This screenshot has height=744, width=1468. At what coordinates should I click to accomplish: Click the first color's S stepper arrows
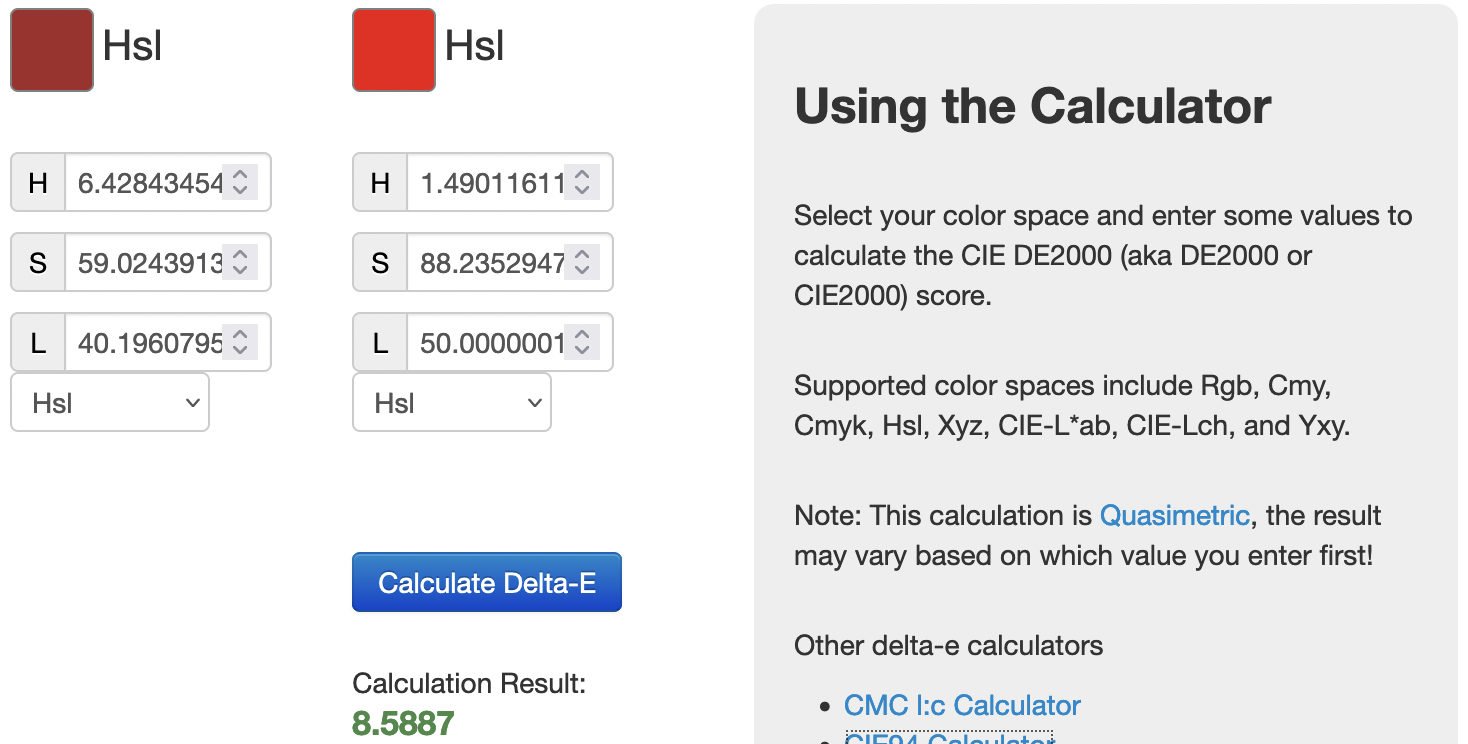point(240,262)
